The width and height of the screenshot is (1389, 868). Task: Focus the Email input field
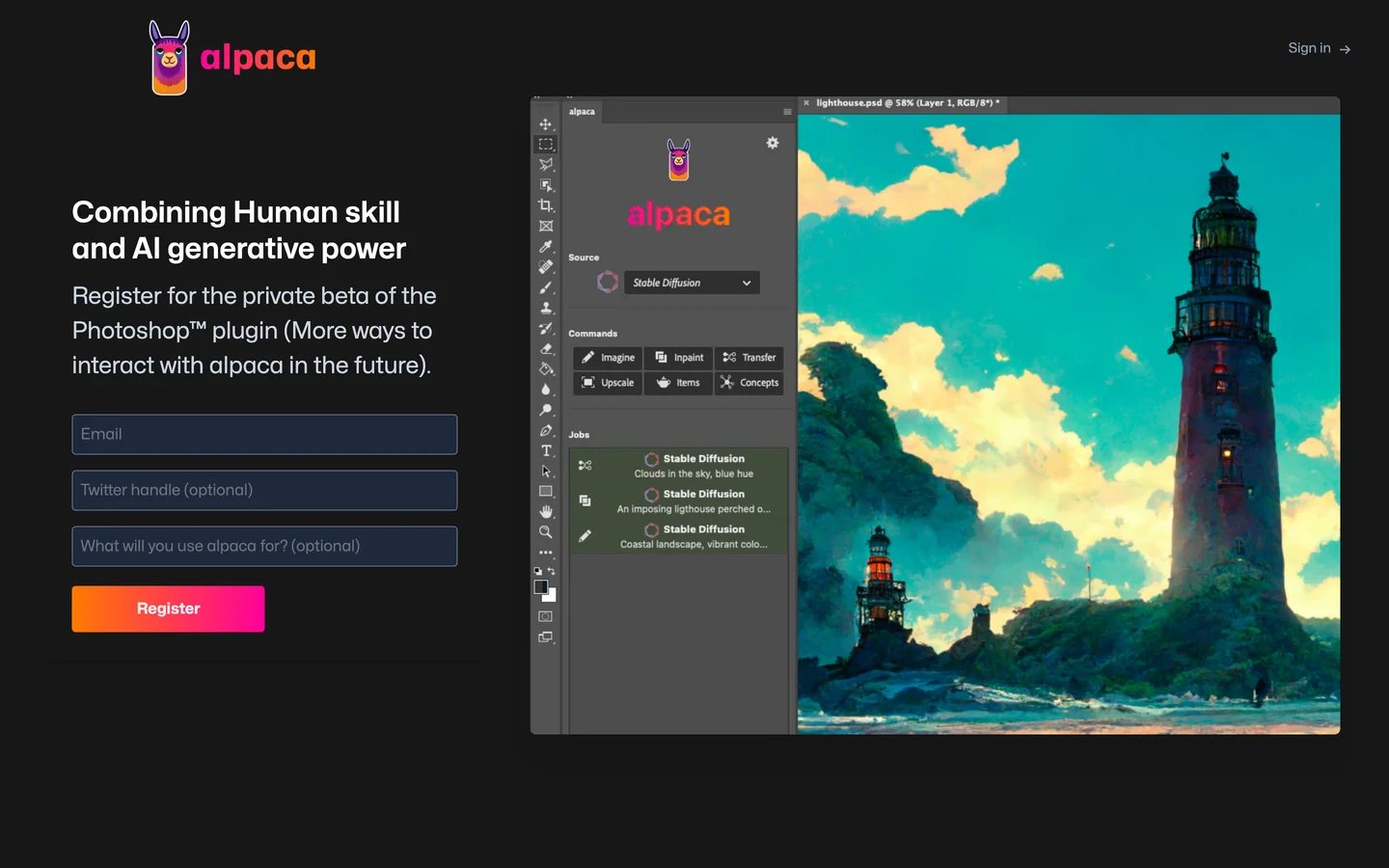[x=264, y=435]
